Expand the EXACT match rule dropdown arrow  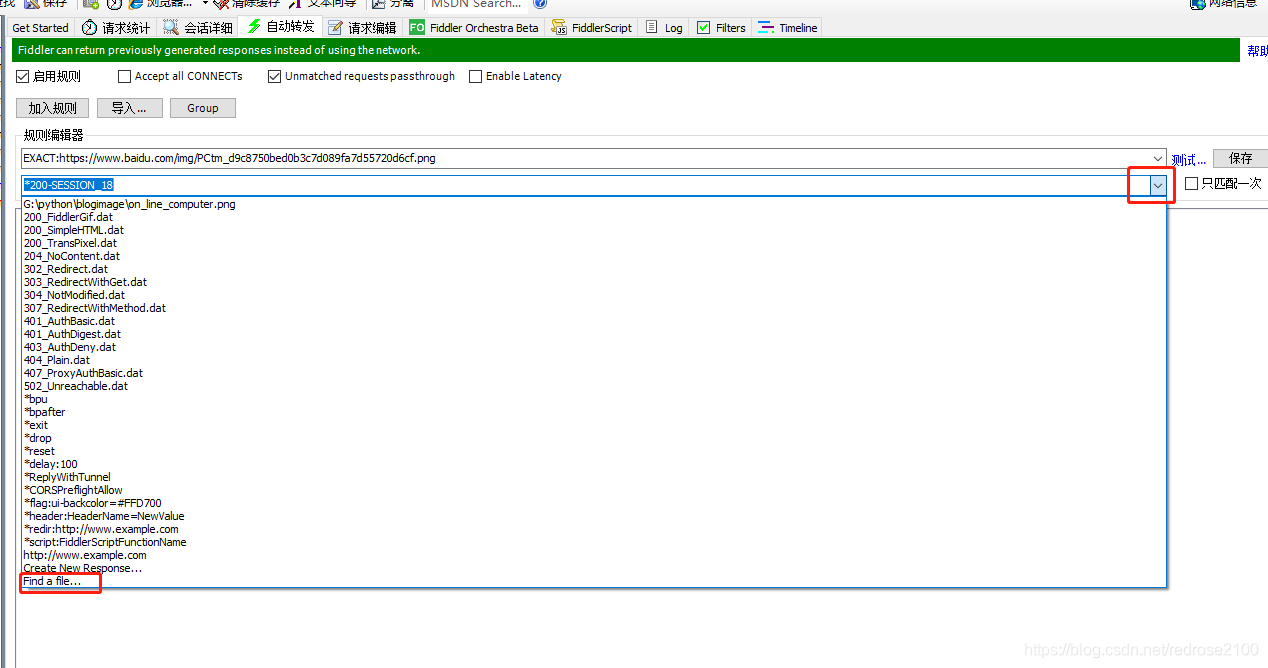point(1158,158)
